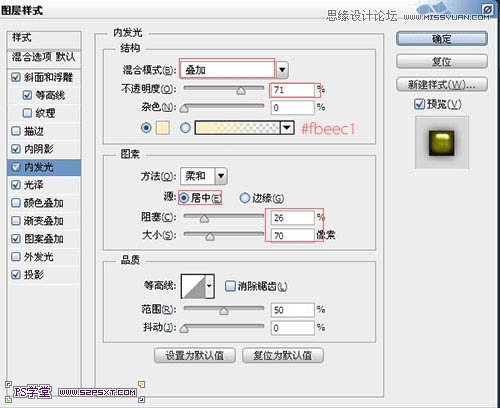The height and width of the screenshot is (408, 500).
Task: Click the 大小 value field showing 70
Action: pyautogui.click(x=292, y=235)
